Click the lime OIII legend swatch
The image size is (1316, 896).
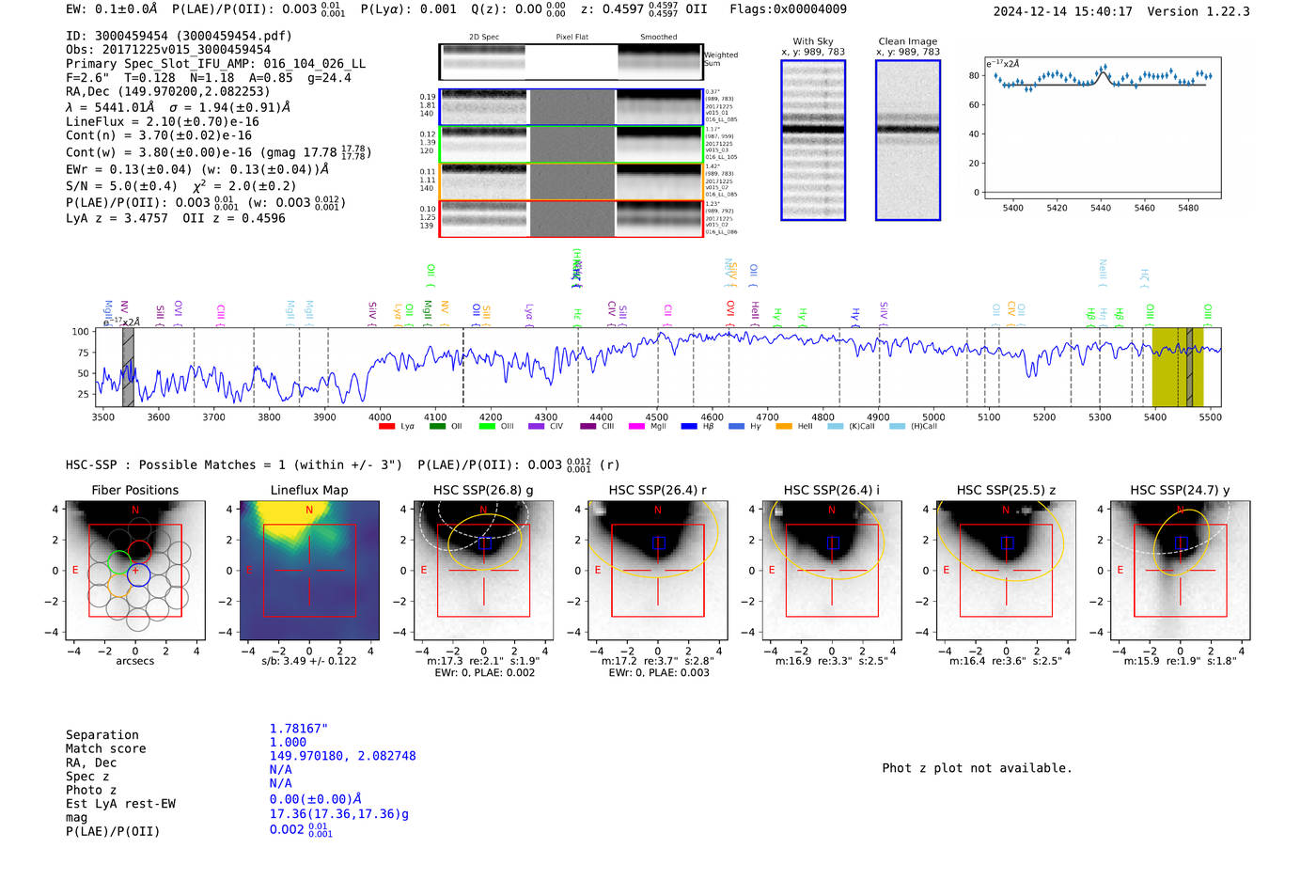[487, 427]
